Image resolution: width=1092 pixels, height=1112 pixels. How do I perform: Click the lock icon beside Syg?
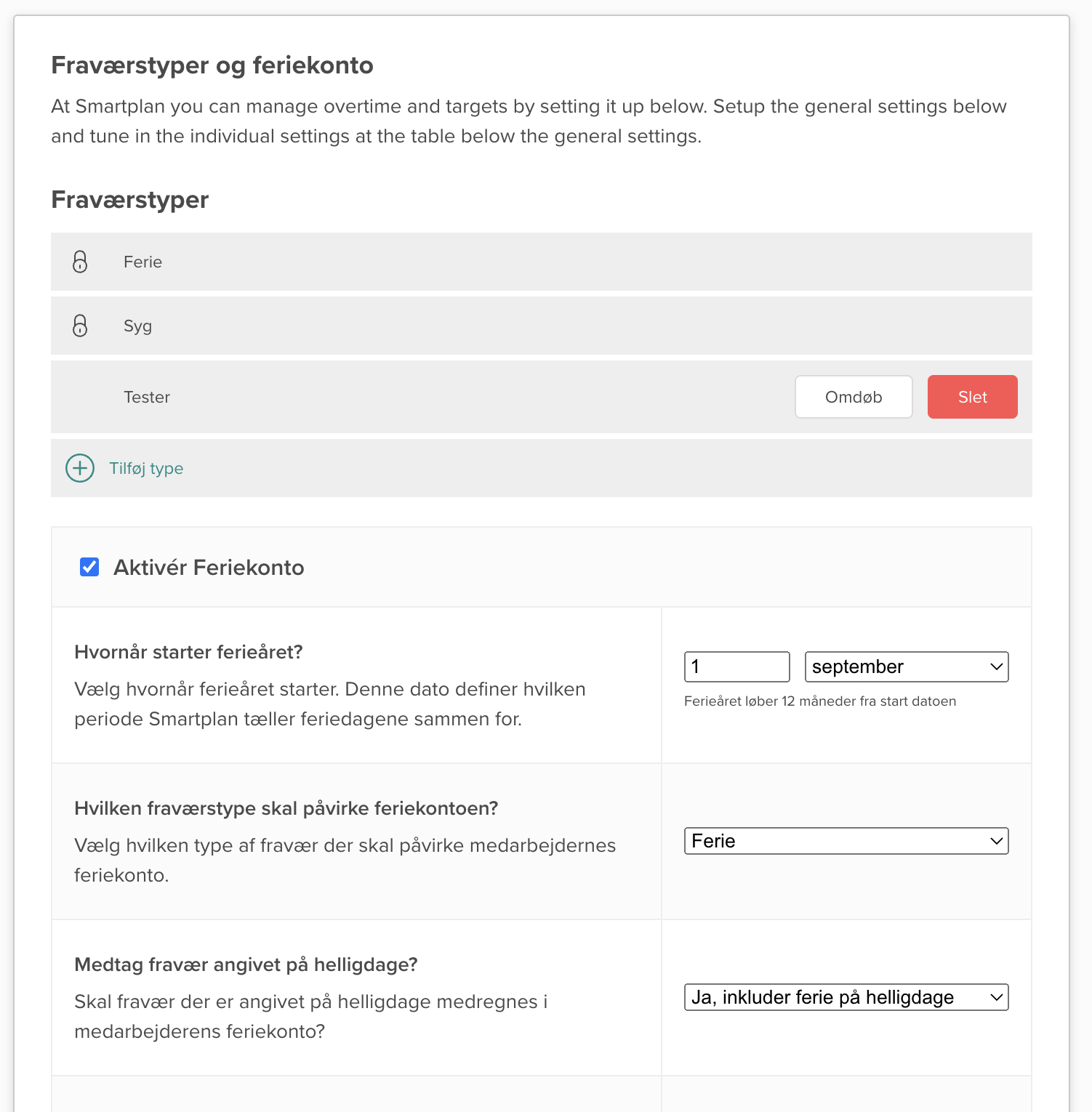click(x=80, y=326)
